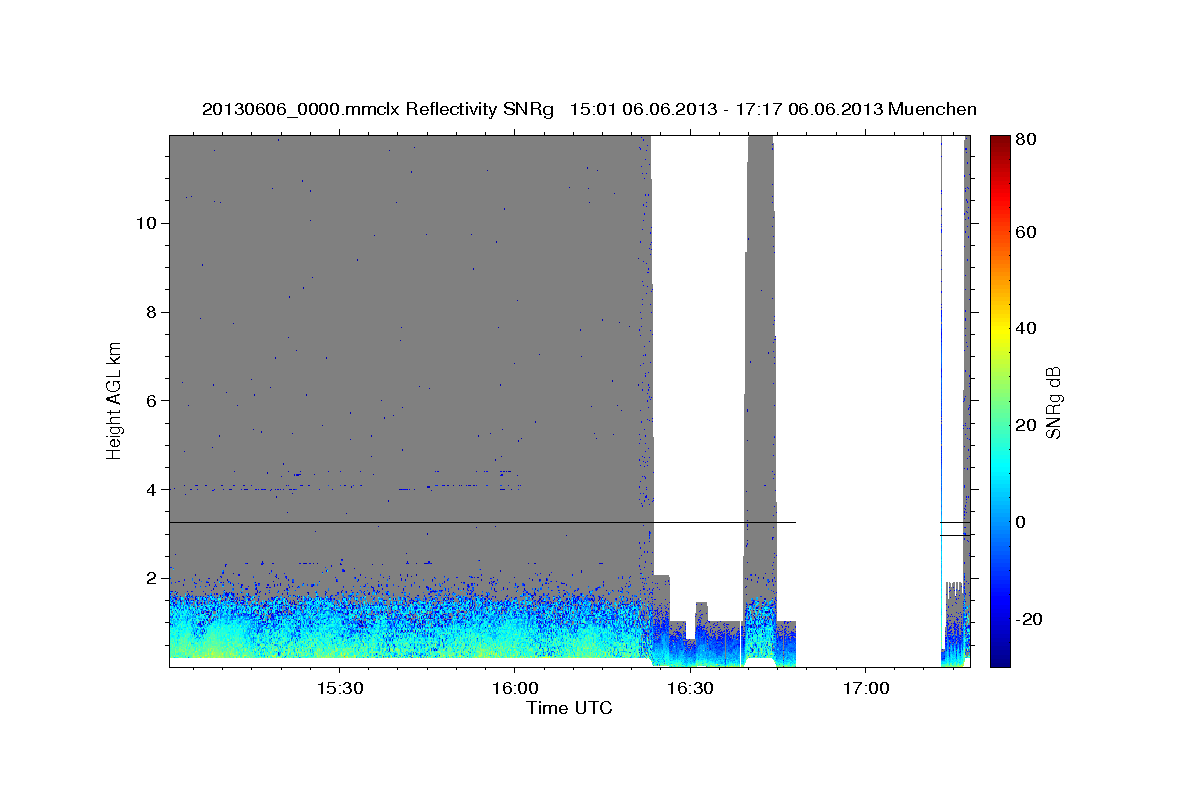Click the colorbar value 0
1200x800 pixels.
pos(1022,522)
